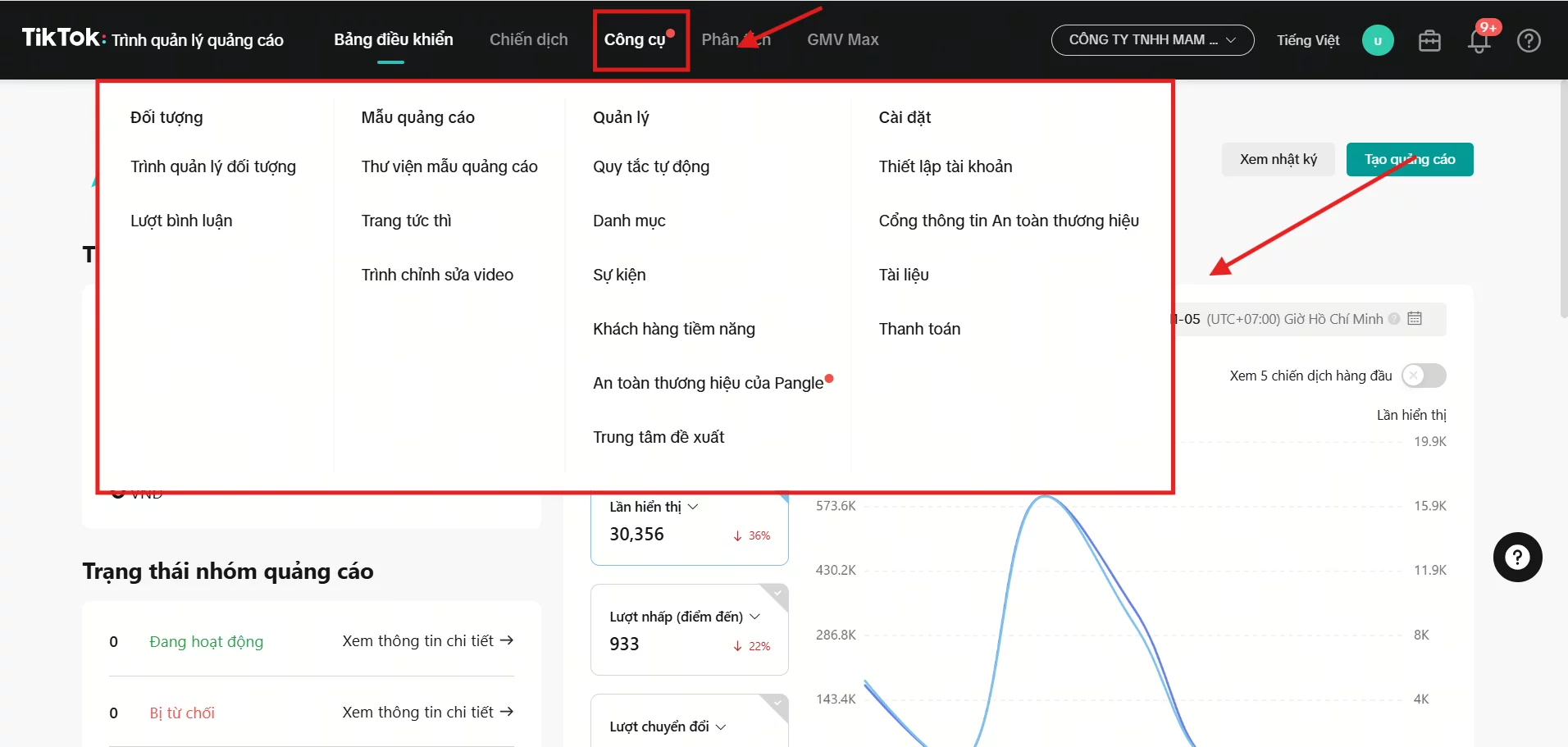Expand the CÔNG TY TNHH MAM account dropdown
Viewport: 1568px width, 747px height.
pos(1152,40)
